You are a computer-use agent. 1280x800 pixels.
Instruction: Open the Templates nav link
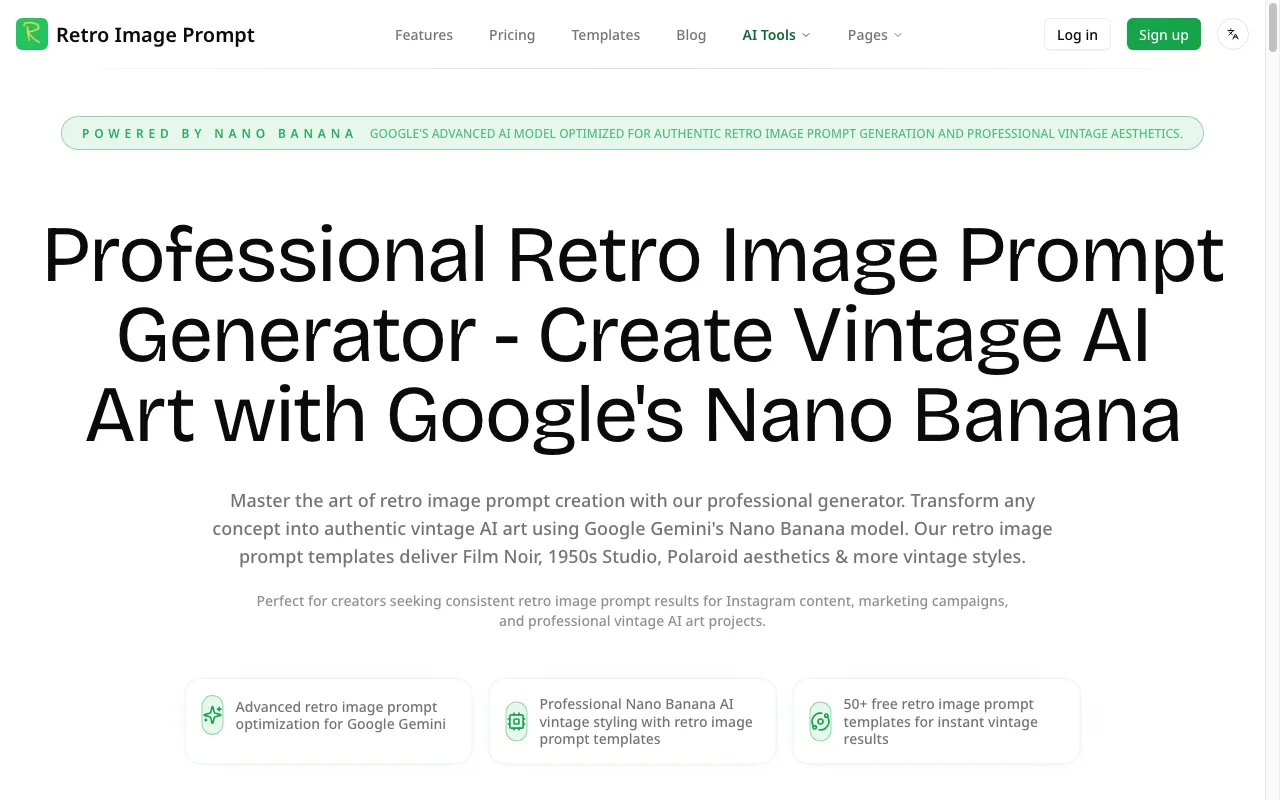point(606,35)
